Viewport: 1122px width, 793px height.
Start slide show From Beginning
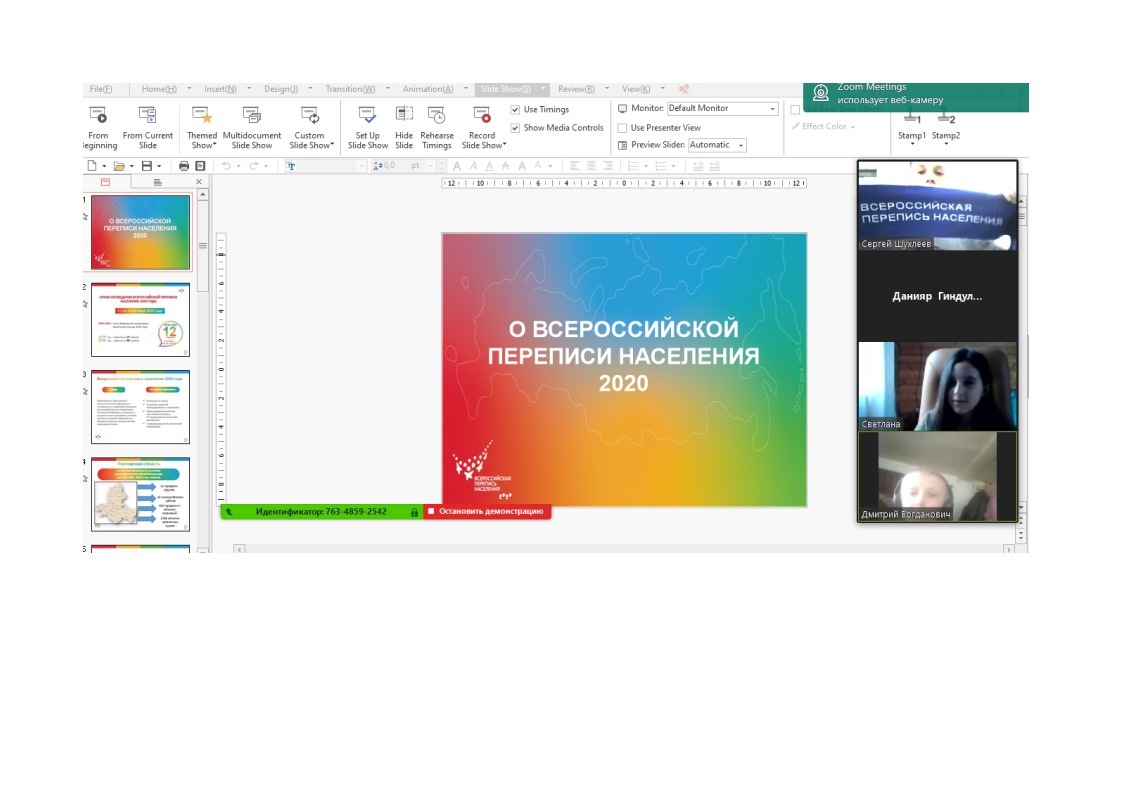[x=98, y=127]
